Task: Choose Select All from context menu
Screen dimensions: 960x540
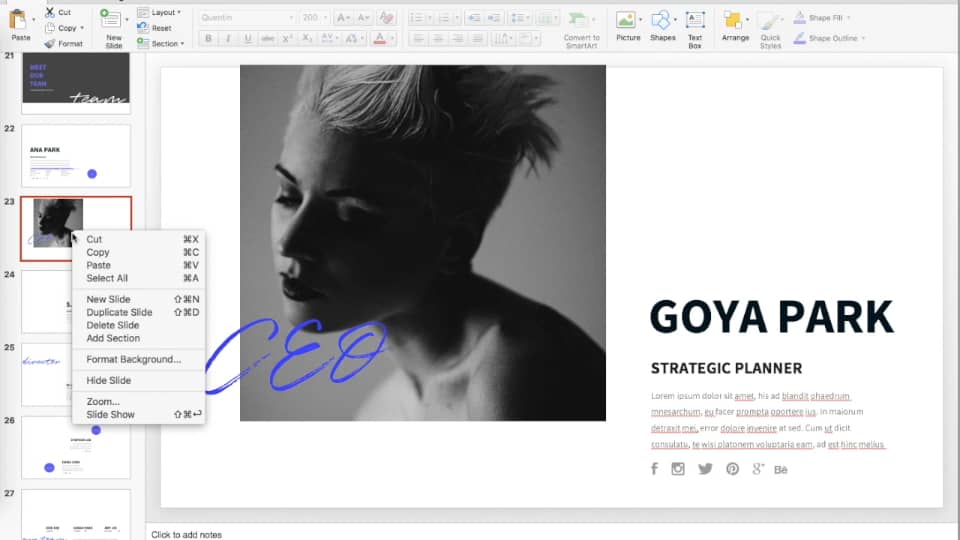Action: pyautogui.click(x=138, y=278)
